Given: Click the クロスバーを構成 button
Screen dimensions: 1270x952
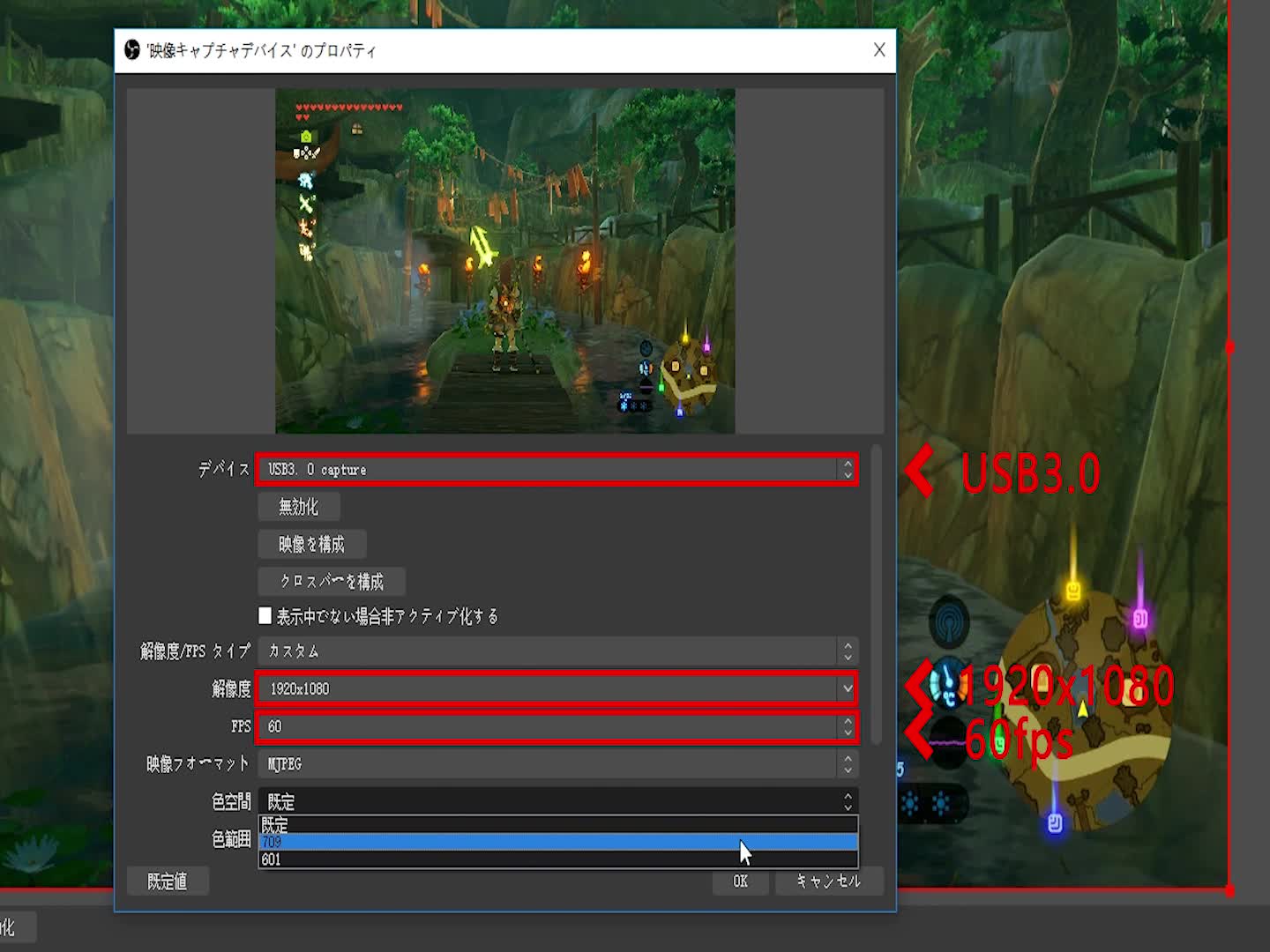Looking at the screenshot, I should [332, 582].
